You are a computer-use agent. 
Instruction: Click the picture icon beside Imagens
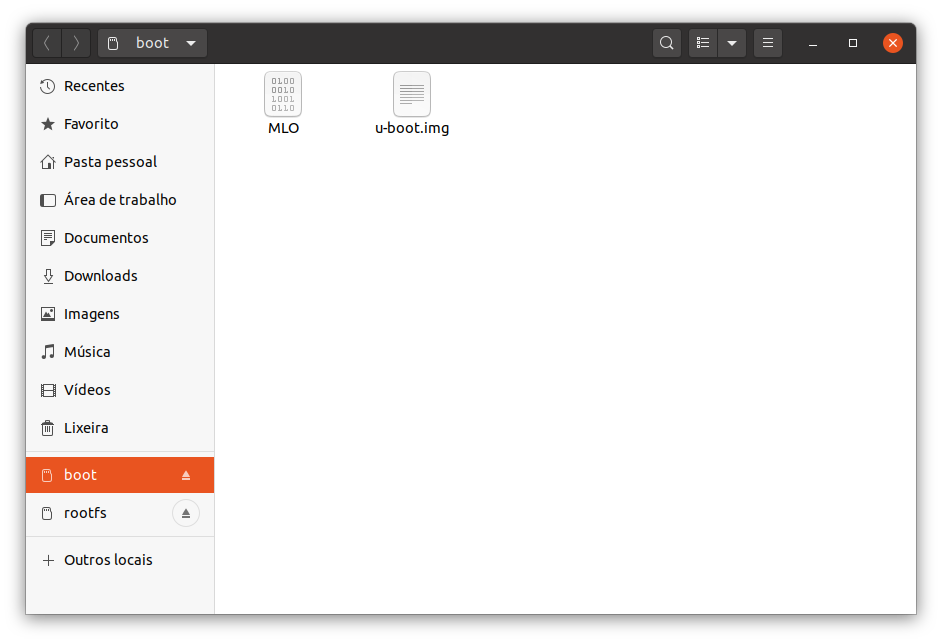(x=47, y=314)
